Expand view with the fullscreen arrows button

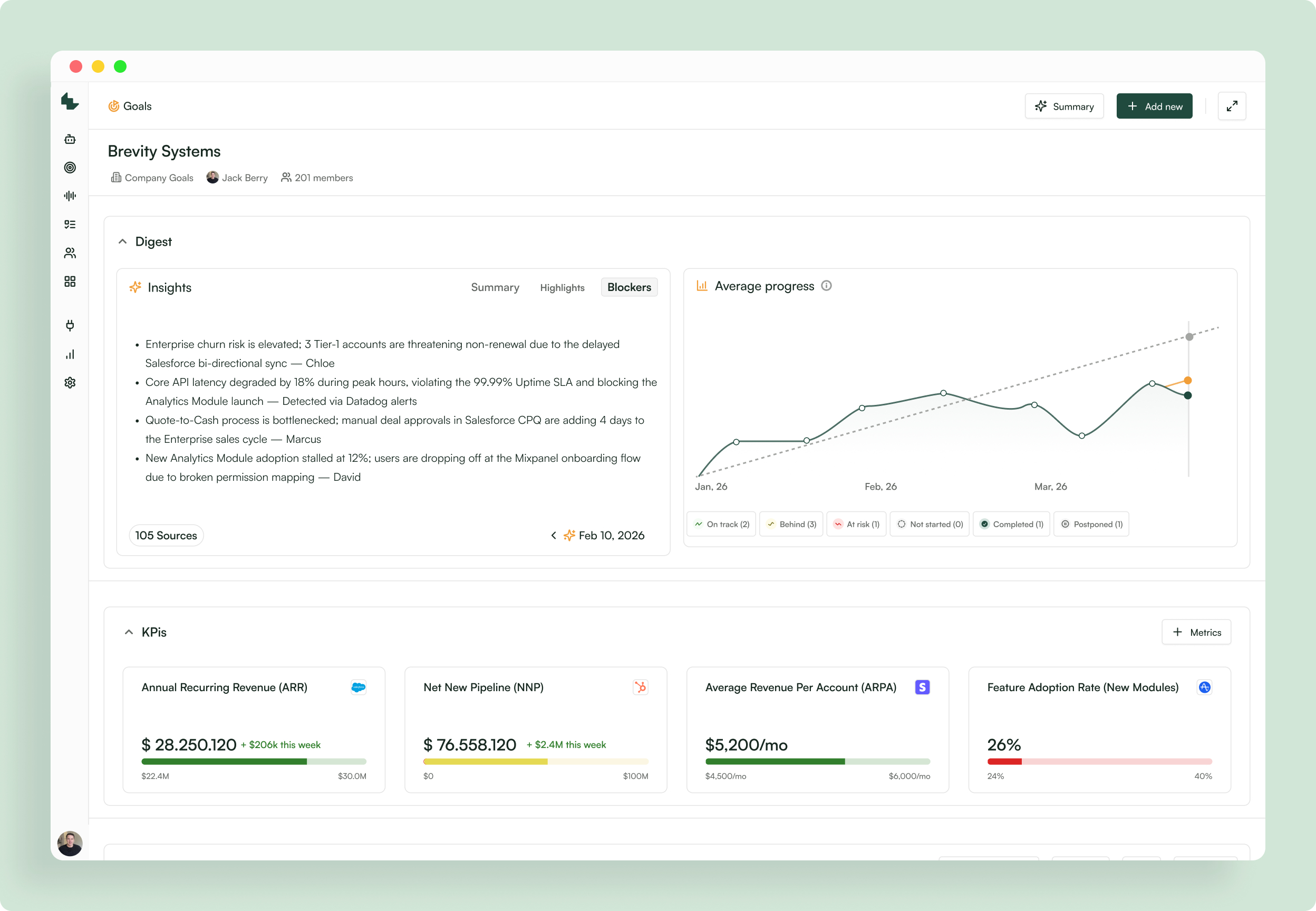(1232, 106)
